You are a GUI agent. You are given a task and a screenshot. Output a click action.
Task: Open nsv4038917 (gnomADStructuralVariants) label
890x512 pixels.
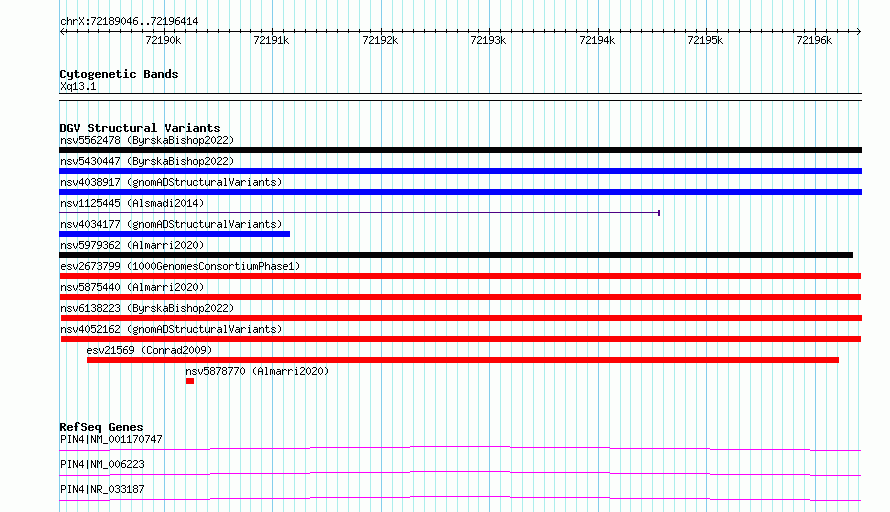point(171,182)
